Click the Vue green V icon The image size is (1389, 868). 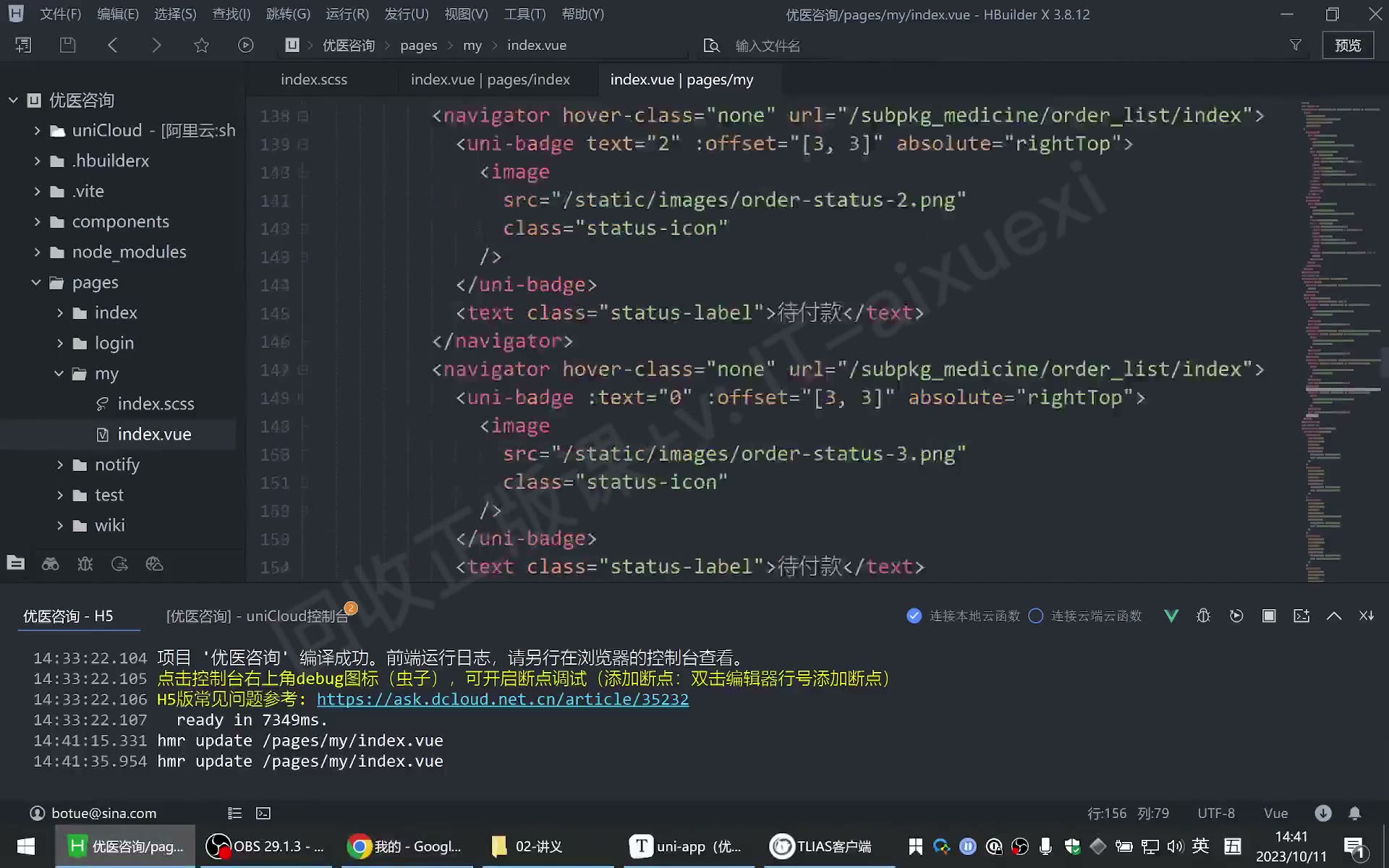coord(1171,616)
